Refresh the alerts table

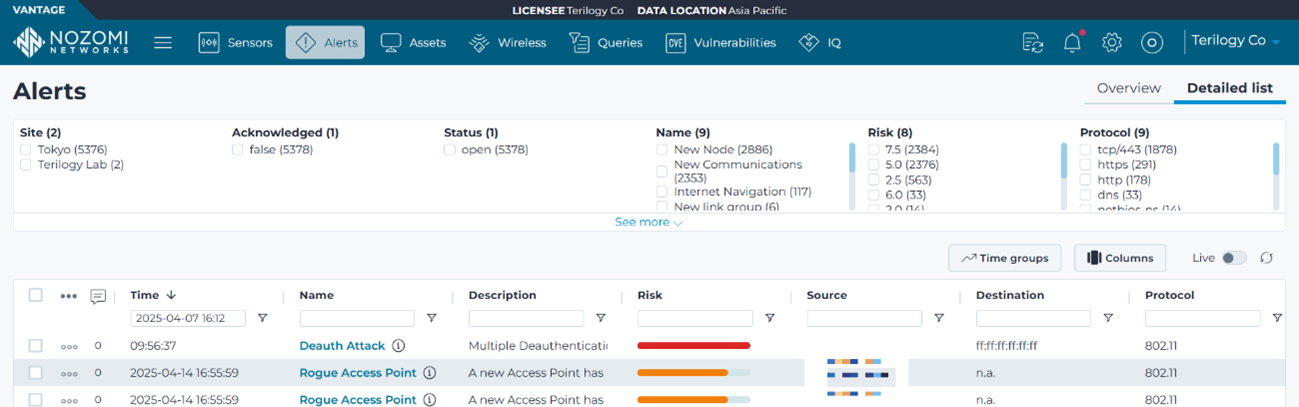1266,258
